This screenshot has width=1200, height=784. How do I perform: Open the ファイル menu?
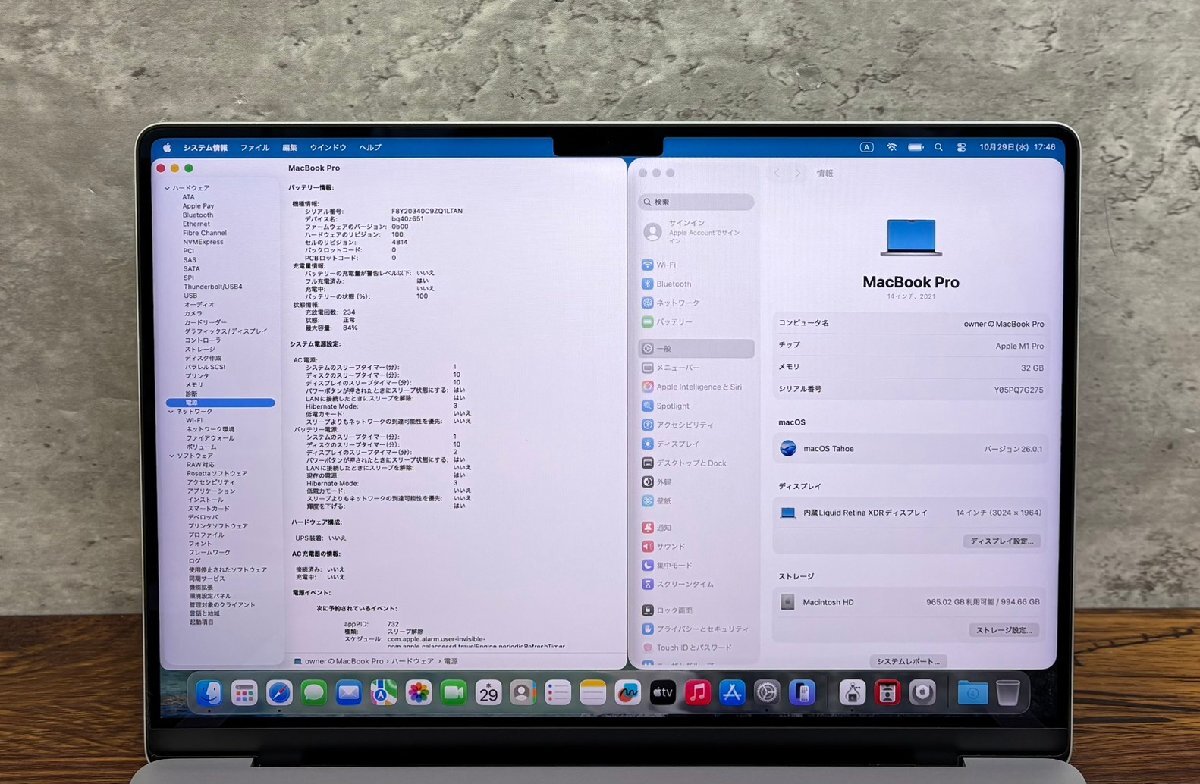[254, 147]
